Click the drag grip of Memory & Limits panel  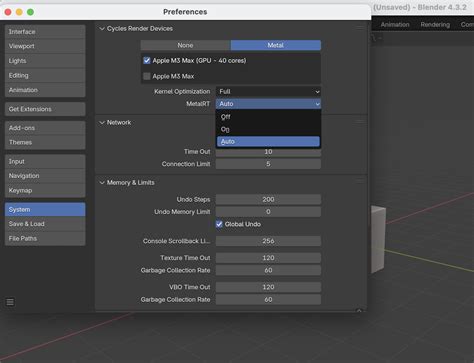coord(360,182)
